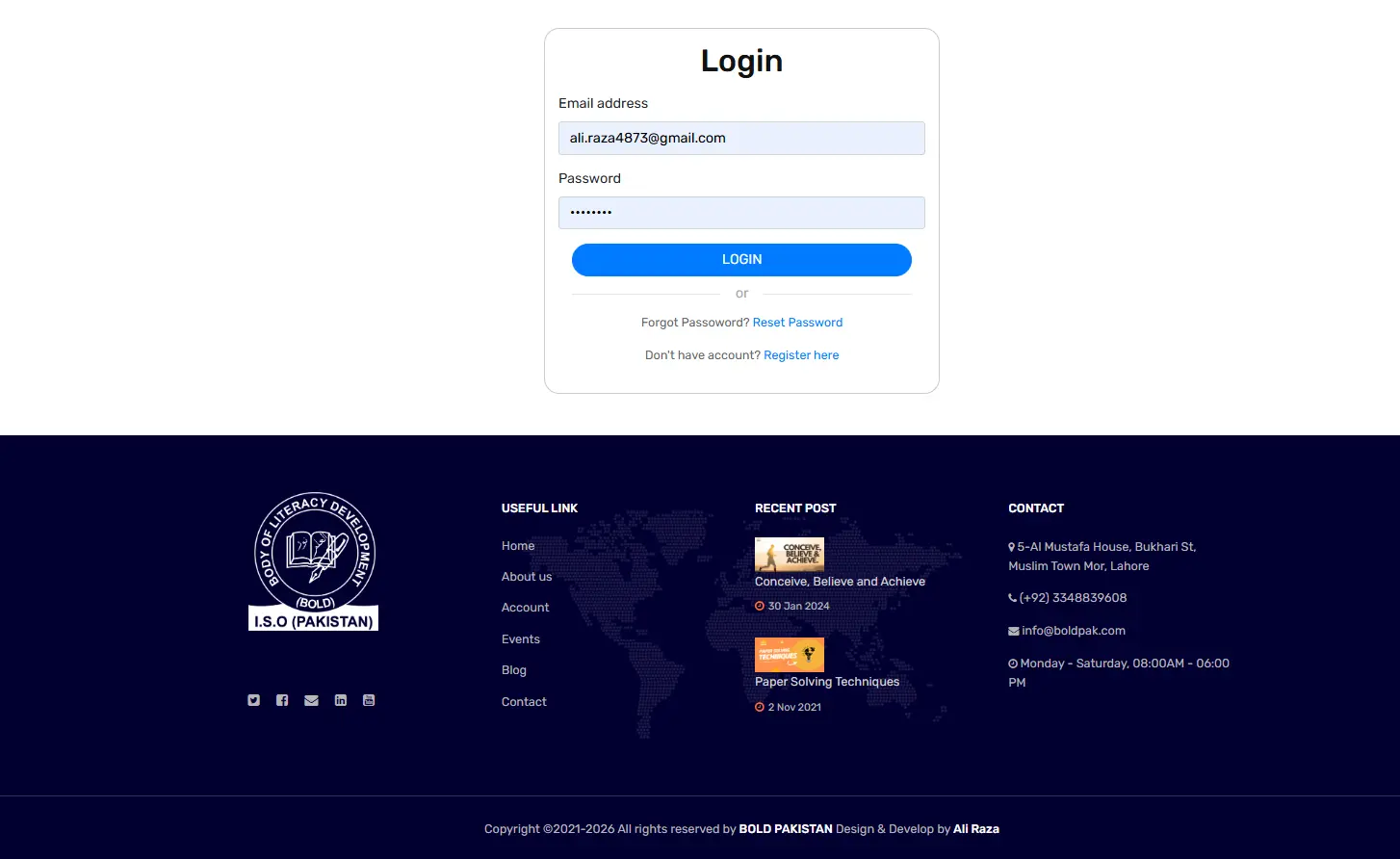Click the clock icon next to 30 Jan 2024

pos(760,607)
